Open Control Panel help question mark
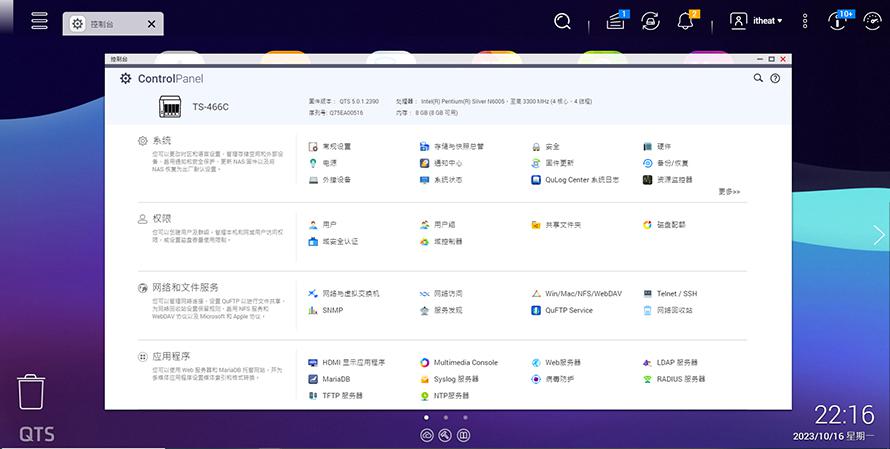 click(x=775, y=78)
